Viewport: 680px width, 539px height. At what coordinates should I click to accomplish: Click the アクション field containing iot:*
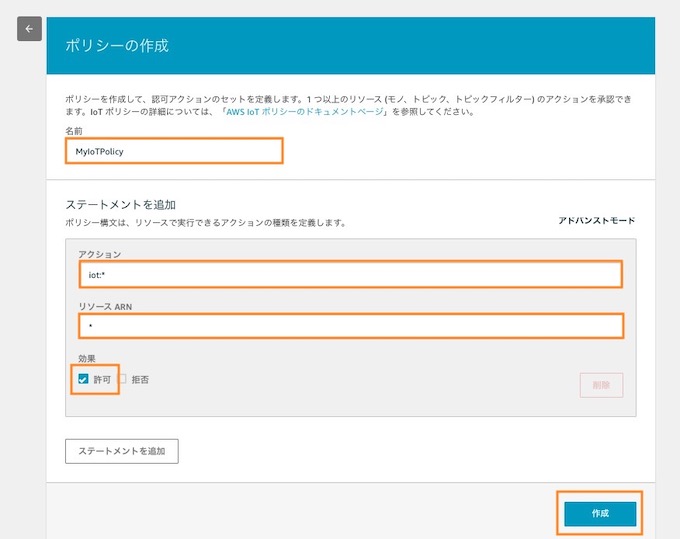[351, 274]
